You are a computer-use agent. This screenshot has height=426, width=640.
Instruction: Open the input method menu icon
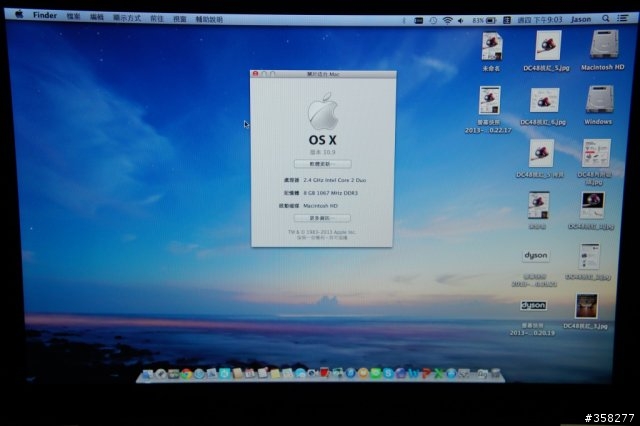507,20
